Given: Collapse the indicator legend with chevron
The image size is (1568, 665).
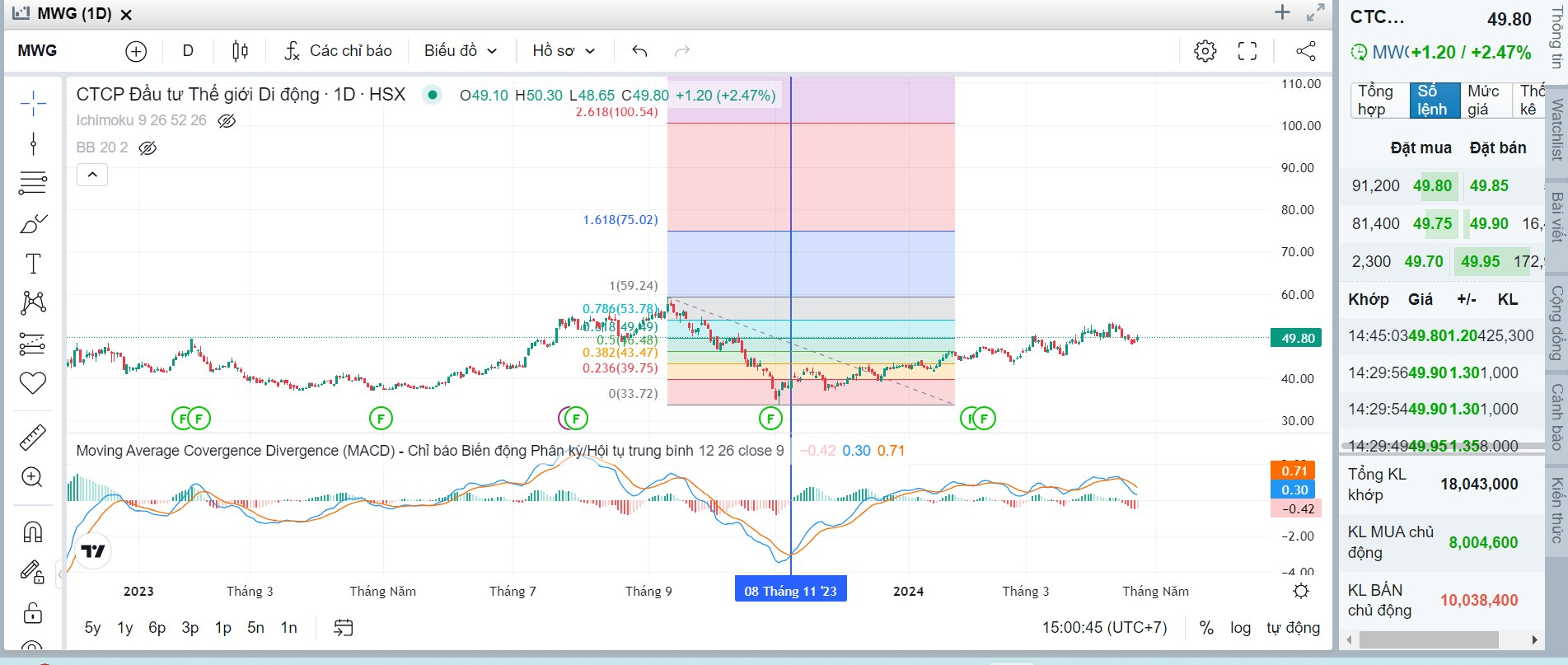Looking at the screenshot, I should click(92, 175).
